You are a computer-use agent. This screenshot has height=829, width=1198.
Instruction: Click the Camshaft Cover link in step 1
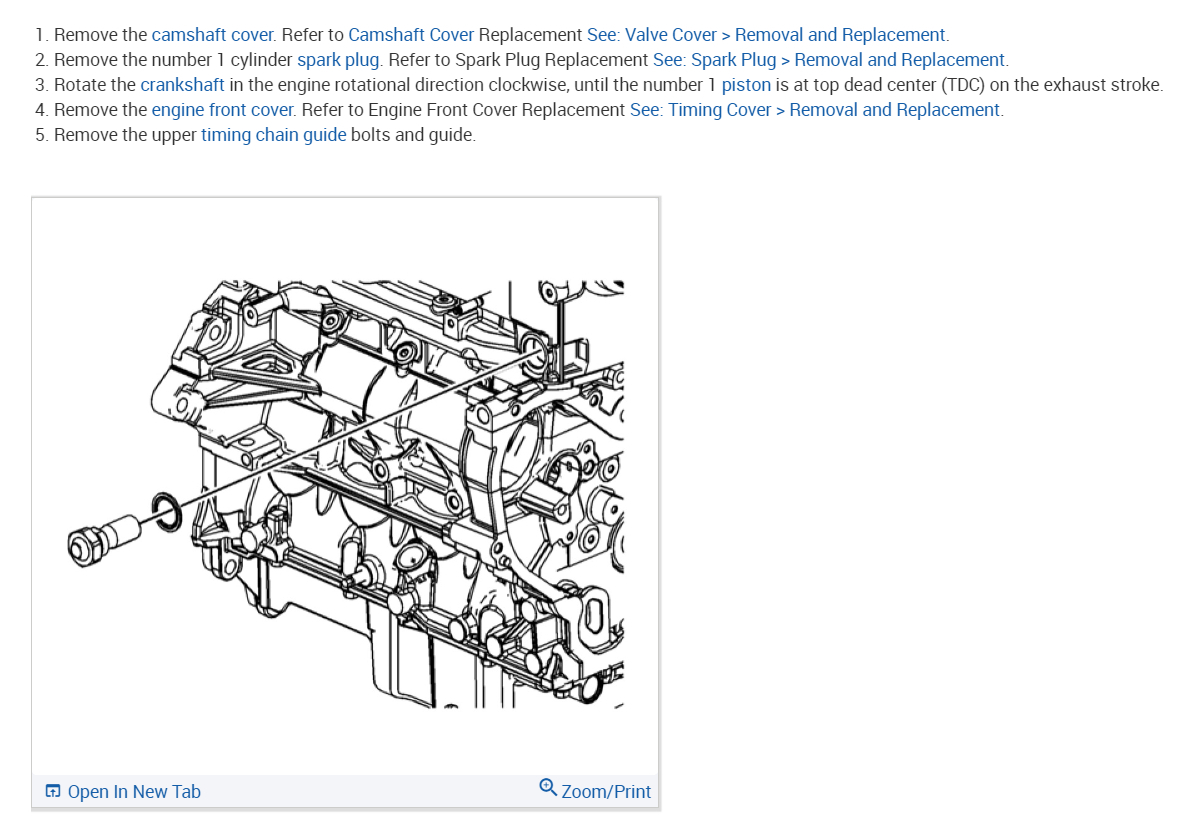411,35
